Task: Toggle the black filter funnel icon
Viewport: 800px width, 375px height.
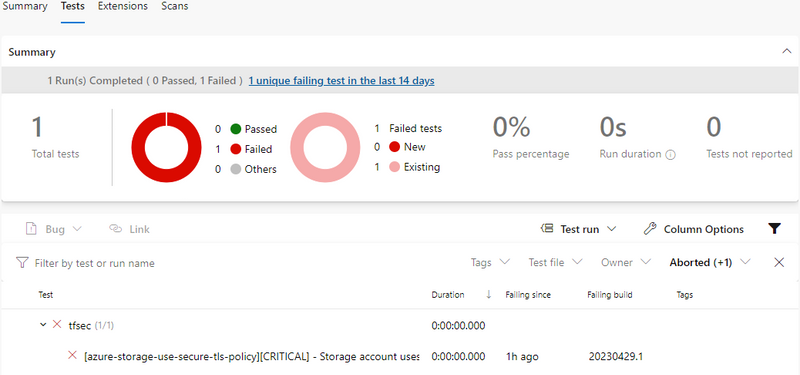Action: [x=774, y=229]
